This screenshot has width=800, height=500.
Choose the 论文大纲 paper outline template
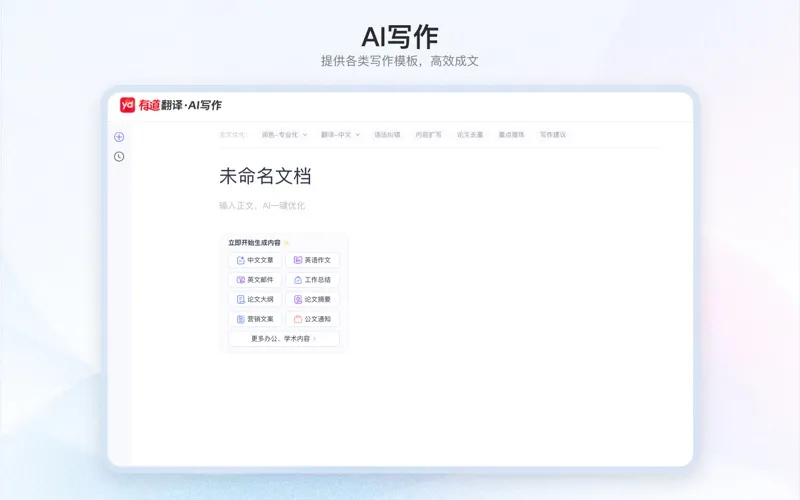255,299
